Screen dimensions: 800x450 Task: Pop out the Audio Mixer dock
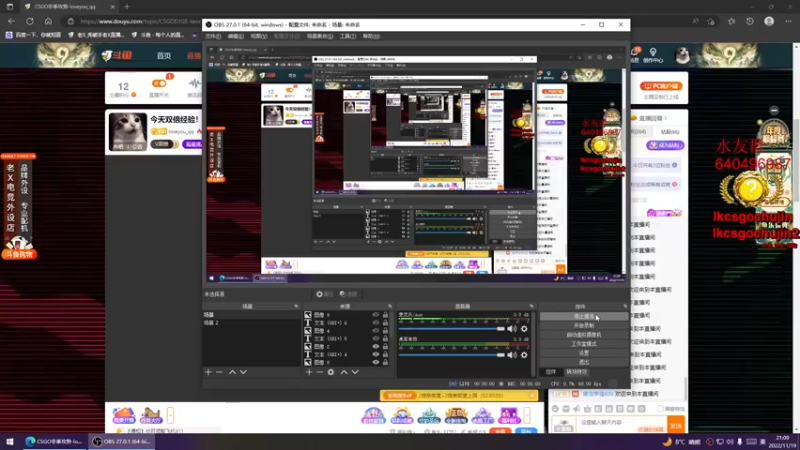[x=531, y=306]
